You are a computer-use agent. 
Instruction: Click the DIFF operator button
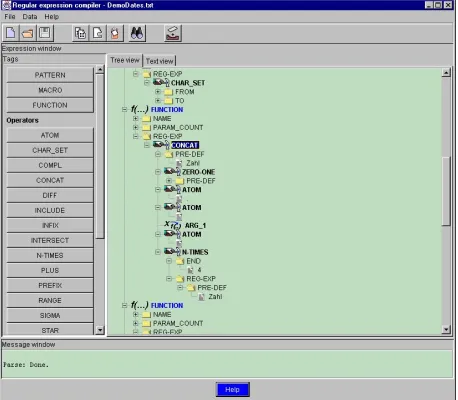click(x=50, y=195)
